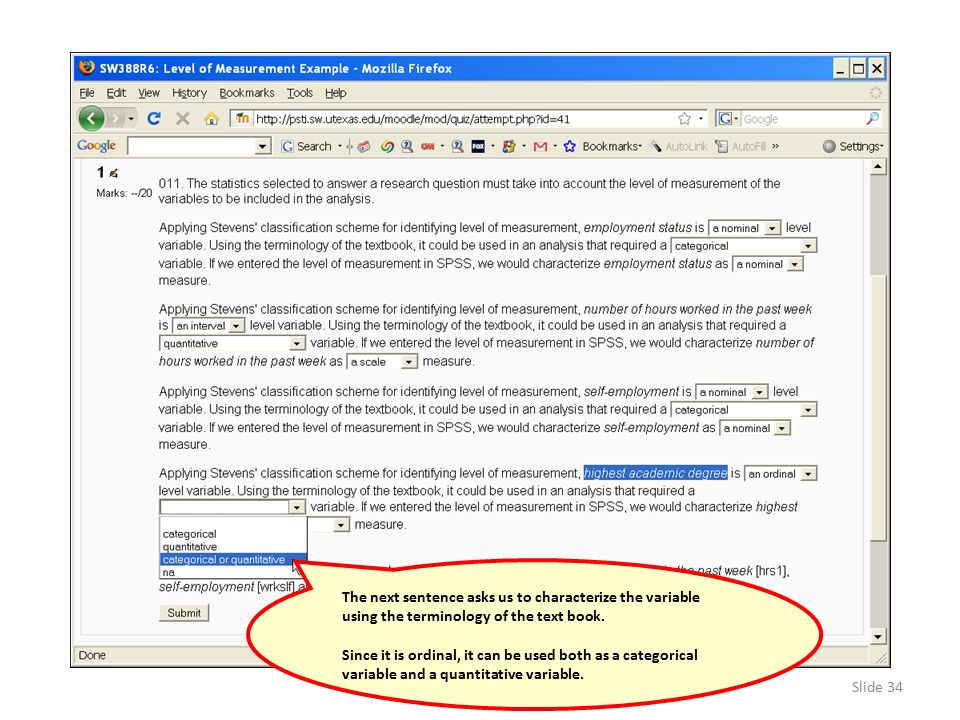Open the 'quantitative' variable dropdown
The height and width of the screenshot is (720, 960).
pyautogui.click(x=232, y=343)
